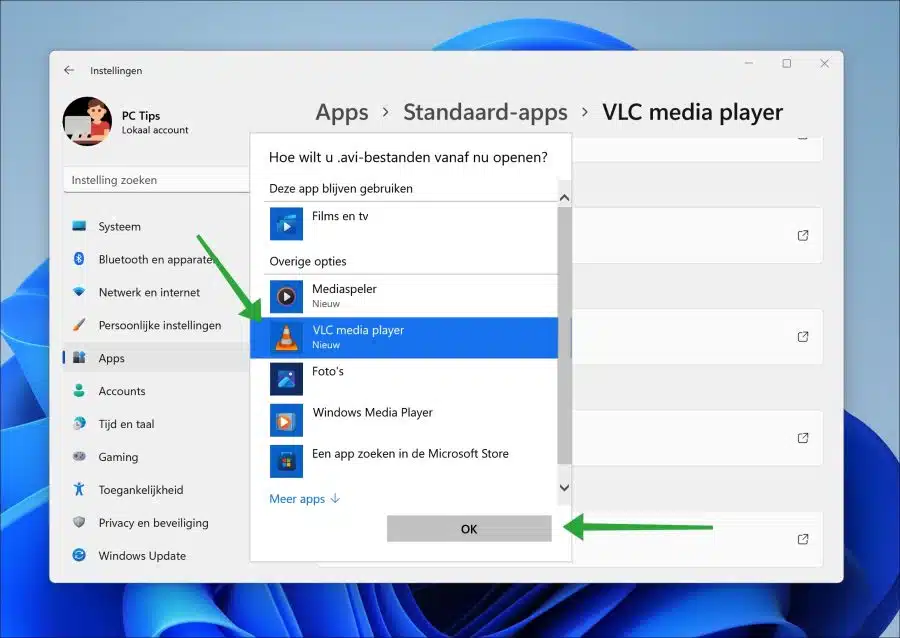Click the Mediaspeler app icon
This screenshot has width=900, height=638.
[286, 297]
